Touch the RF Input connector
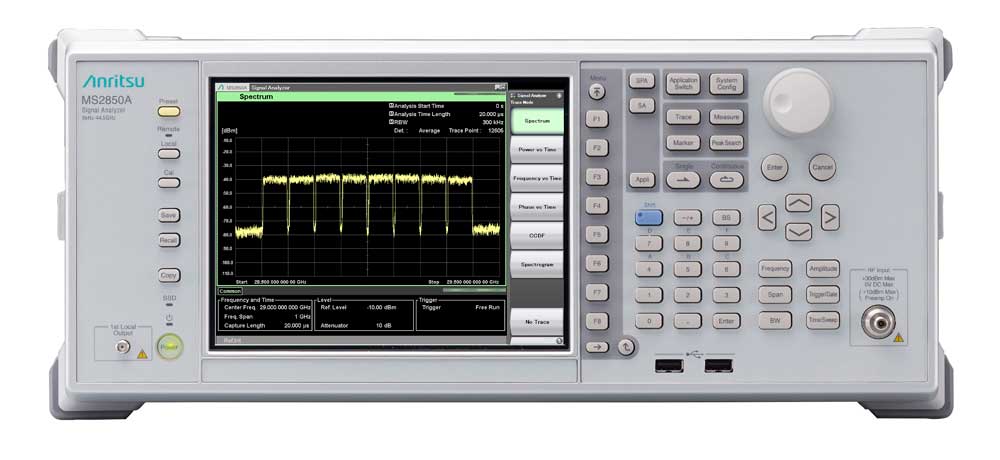This screenshot has height=460, width=1000. (878, 322)
